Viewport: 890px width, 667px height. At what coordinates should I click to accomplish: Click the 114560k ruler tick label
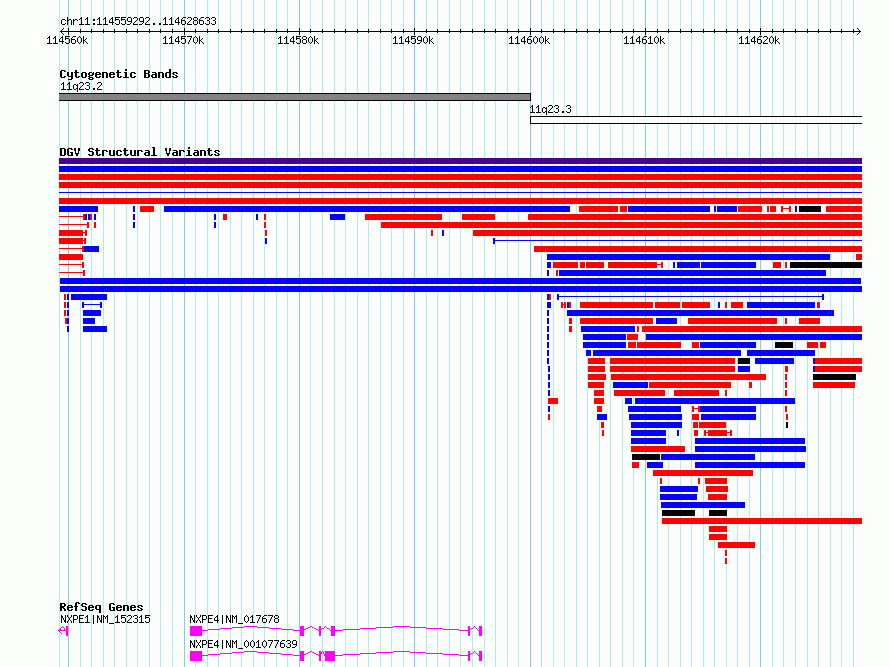click(67, 40)
